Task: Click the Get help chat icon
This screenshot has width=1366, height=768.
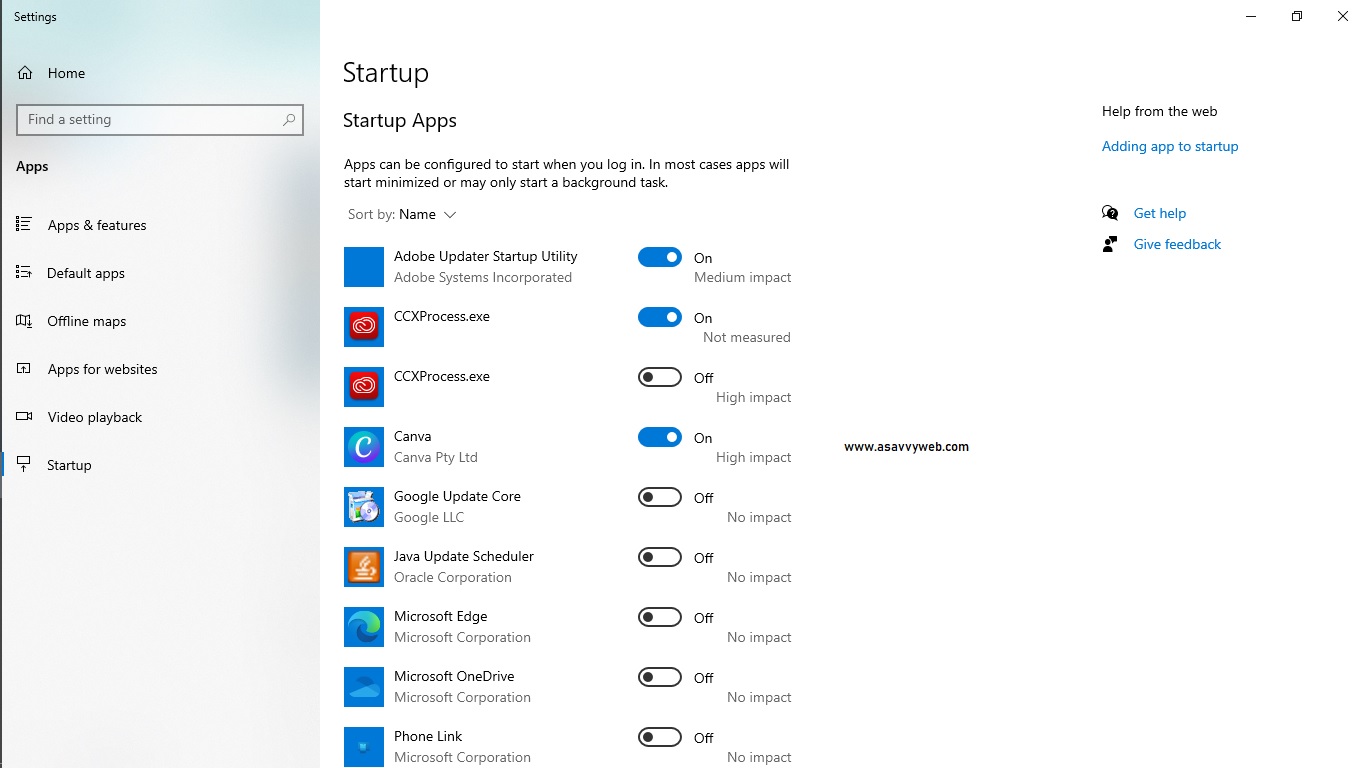Action: click(x=1110, y=213)
